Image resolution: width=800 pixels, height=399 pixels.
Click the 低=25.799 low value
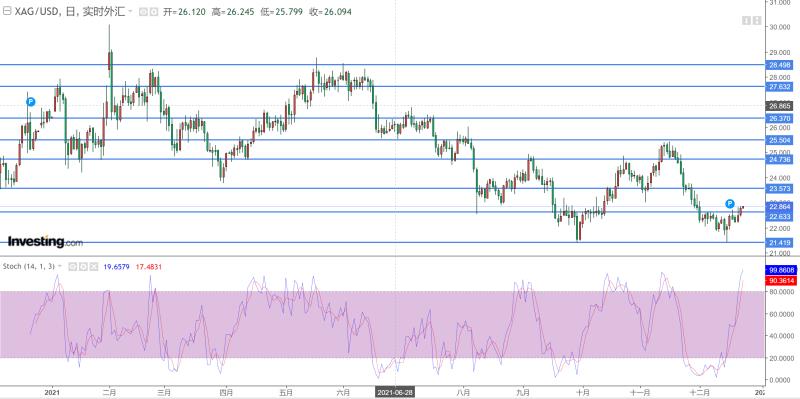tap(282, 12)
